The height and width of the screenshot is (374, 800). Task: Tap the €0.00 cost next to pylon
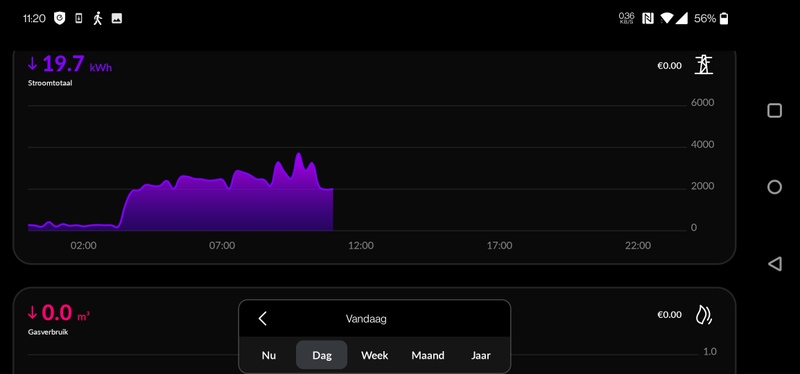point(669,66)
